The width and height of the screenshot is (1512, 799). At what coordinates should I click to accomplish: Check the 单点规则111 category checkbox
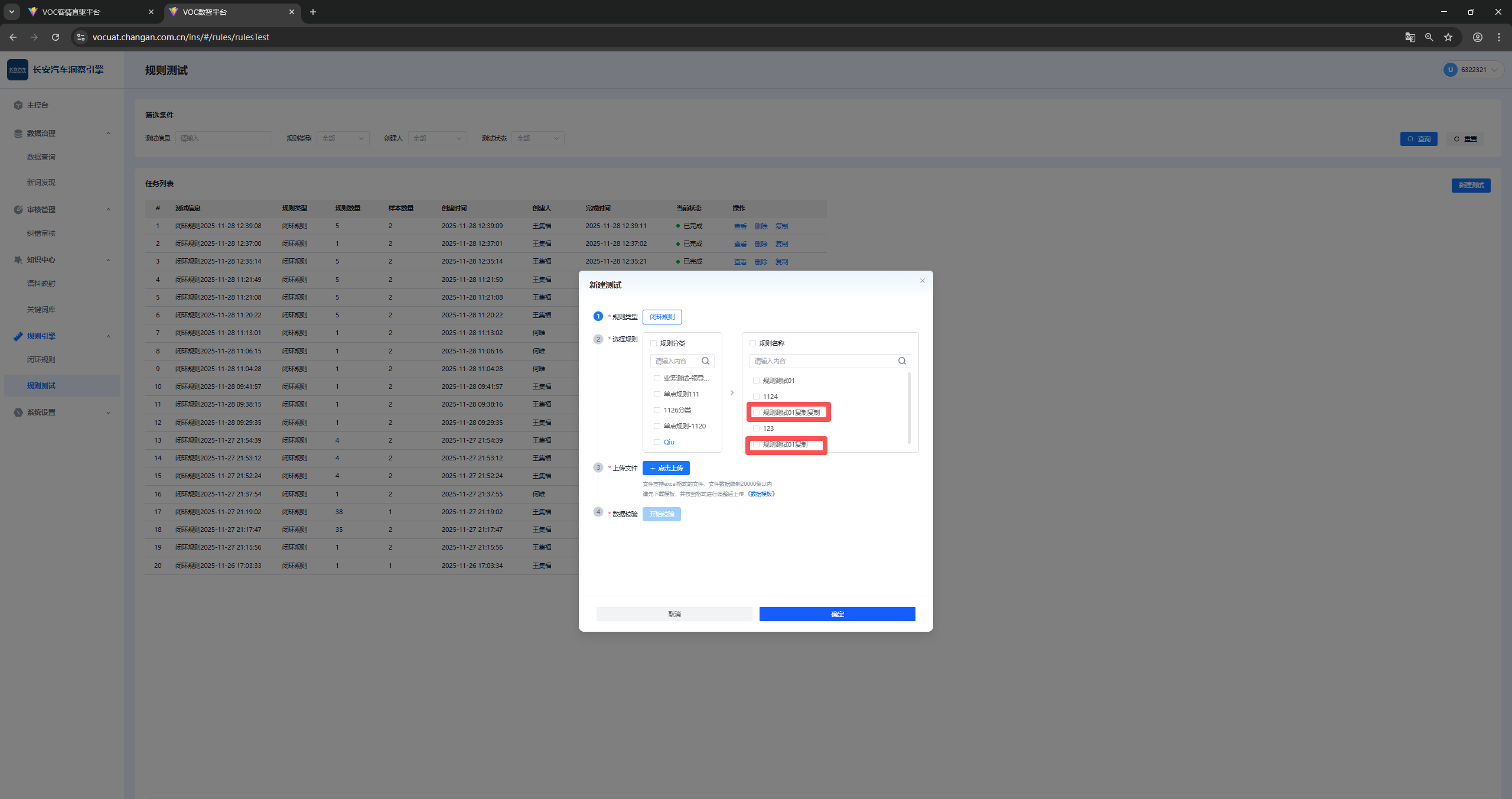657,394
